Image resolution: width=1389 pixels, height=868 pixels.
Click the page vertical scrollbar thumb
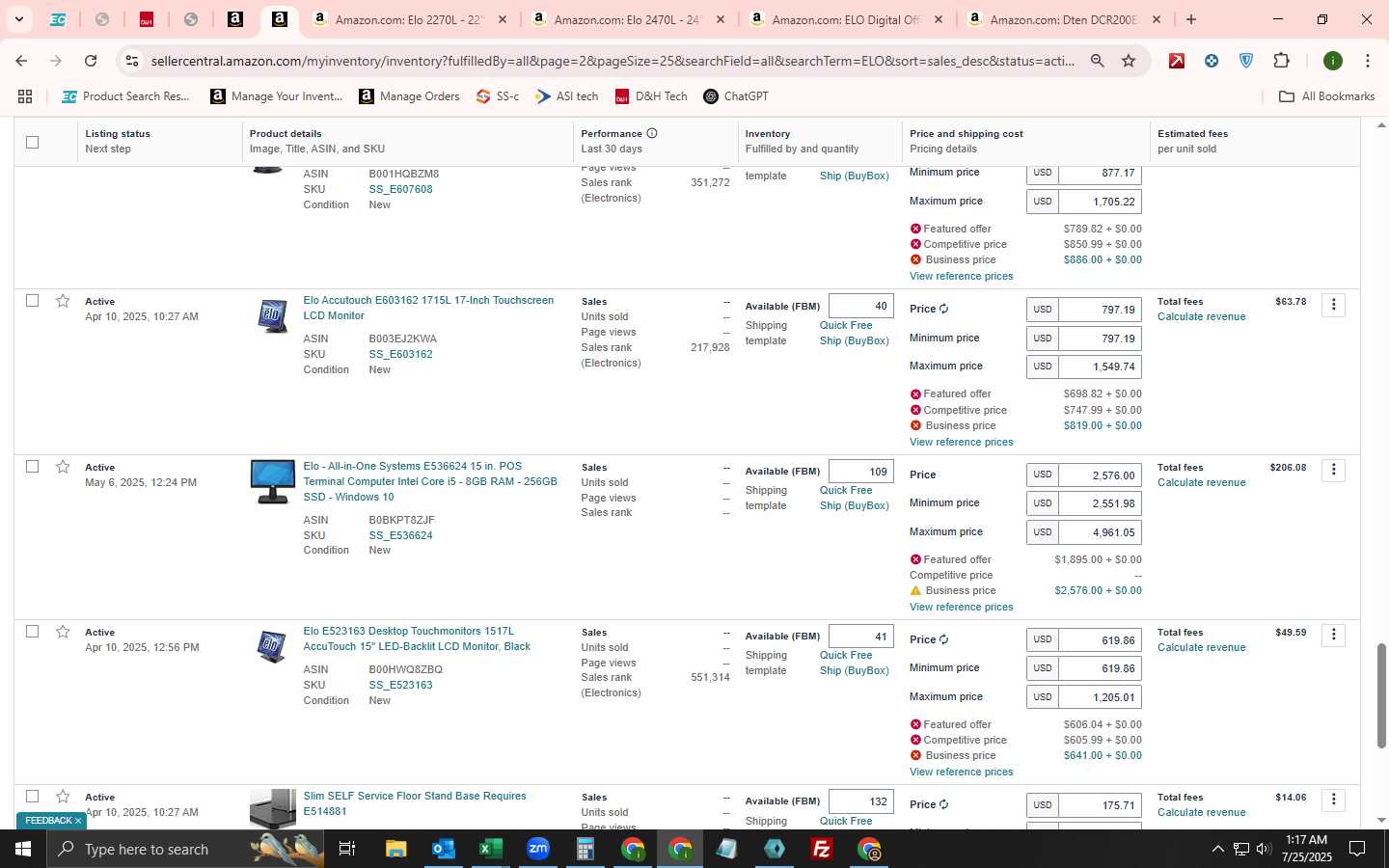point(1380,695)
